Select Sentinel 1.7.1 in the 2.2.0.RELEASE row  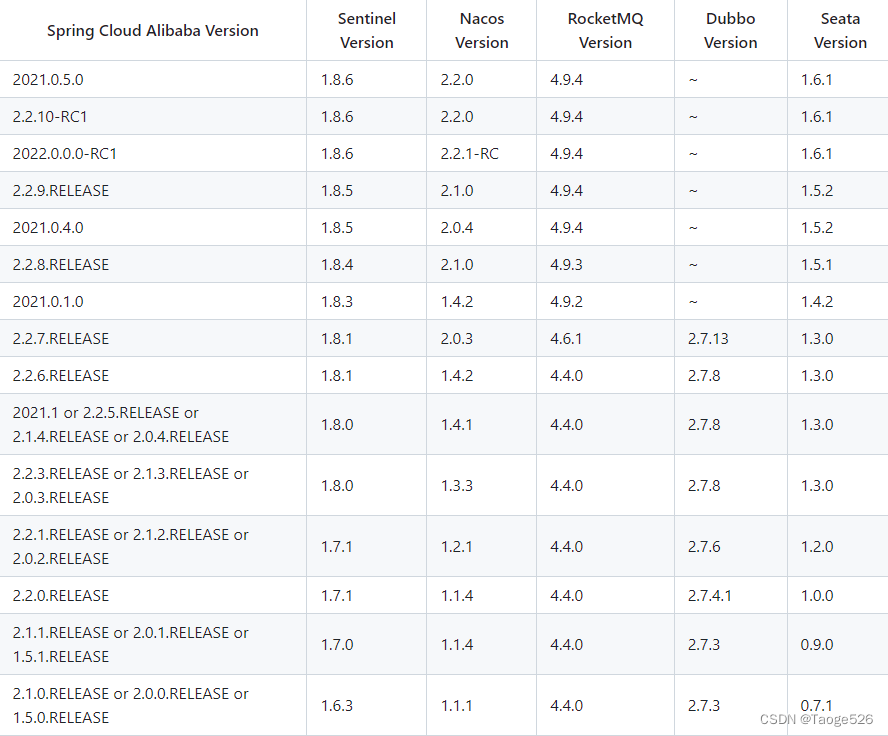click(336, 596)
